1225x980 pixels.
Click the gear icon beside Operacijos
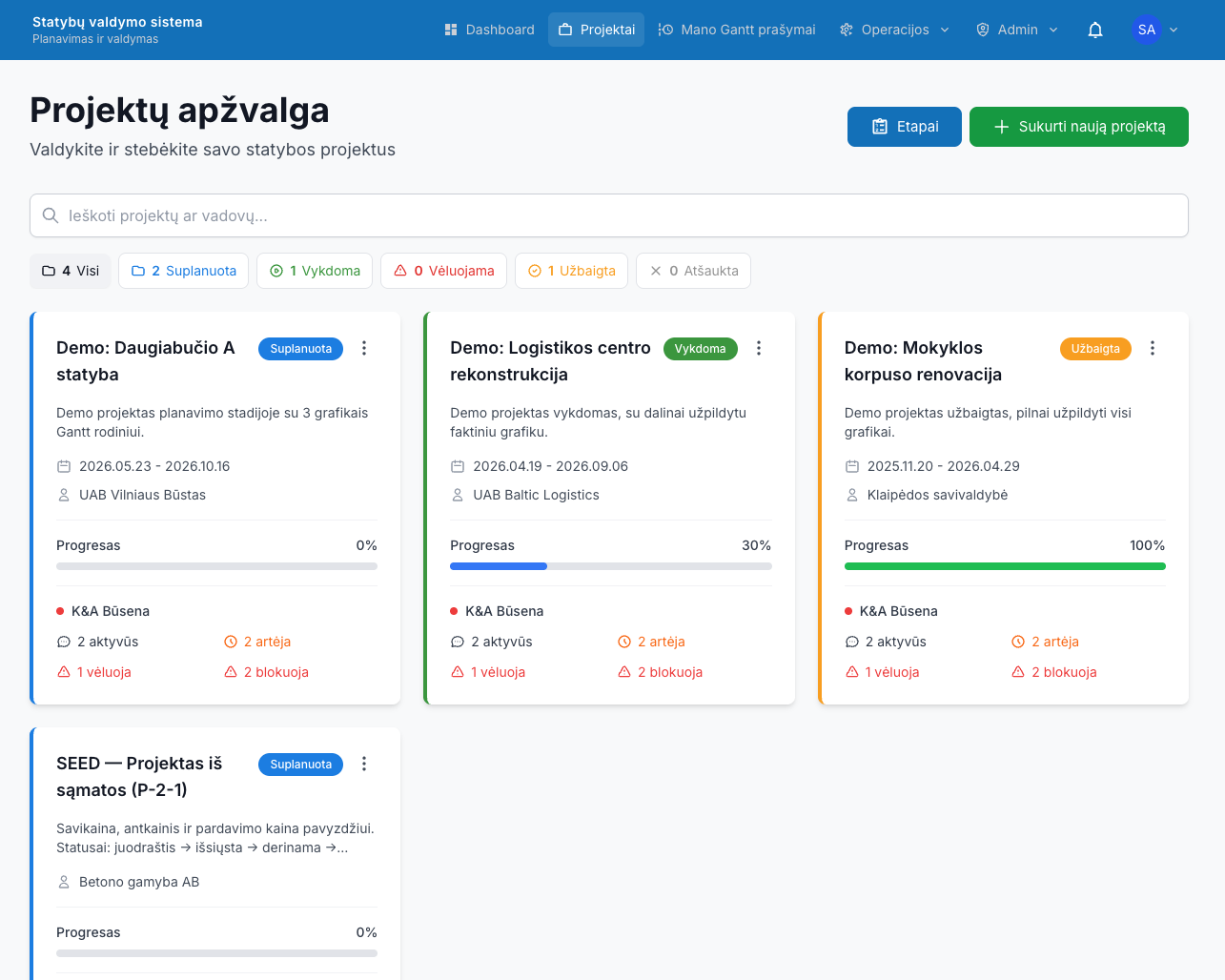click(847, 30)
